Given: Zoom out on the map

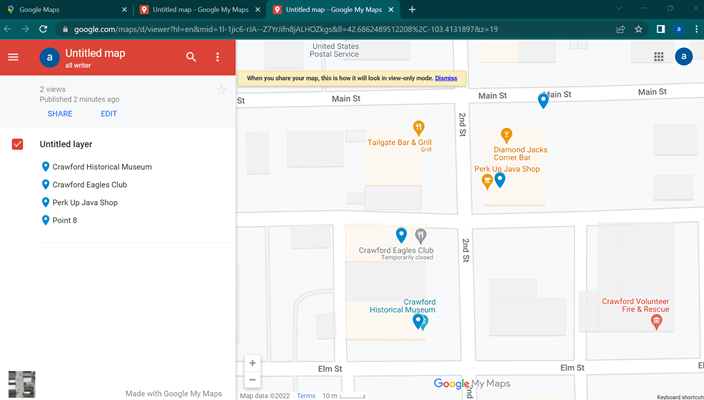Looking at the screenshot, I should pos(252,380).
